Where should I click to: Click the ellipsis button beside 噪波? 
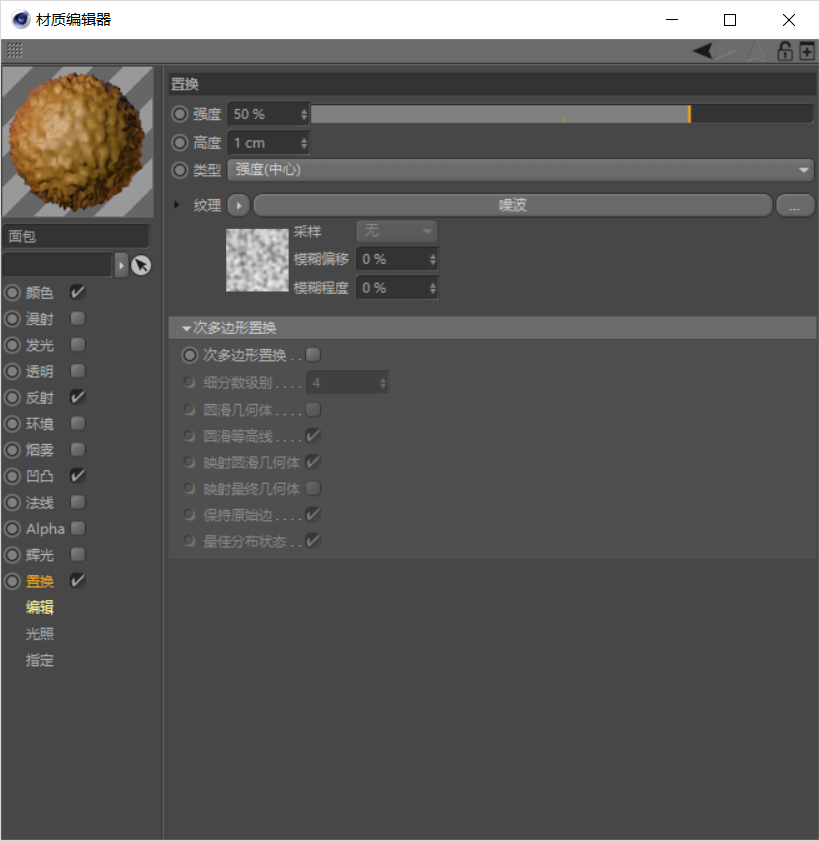(794, 206)
